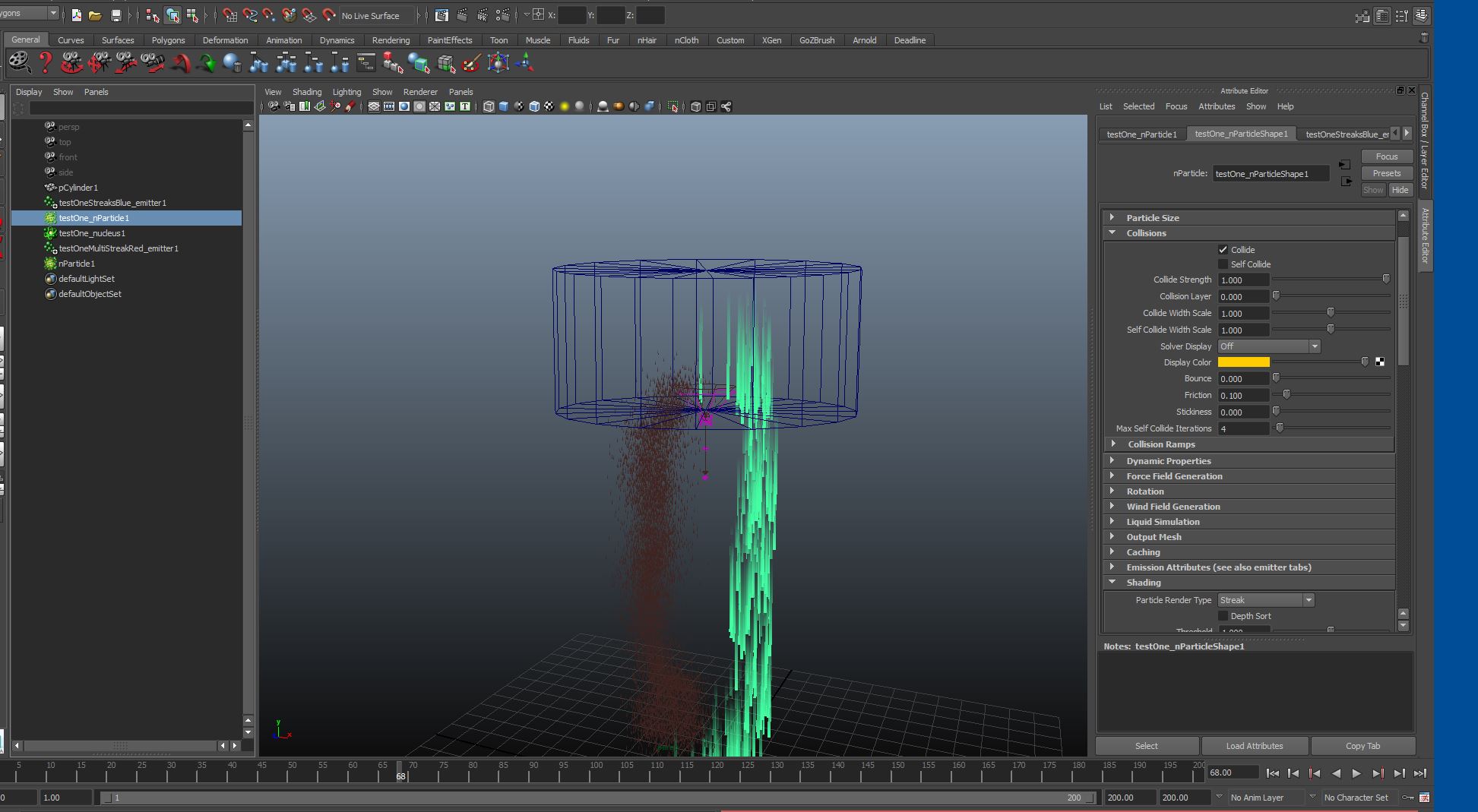Click the Open Scene folder icon
Screen dimensions: 1478x812
[x=95, y=15]
